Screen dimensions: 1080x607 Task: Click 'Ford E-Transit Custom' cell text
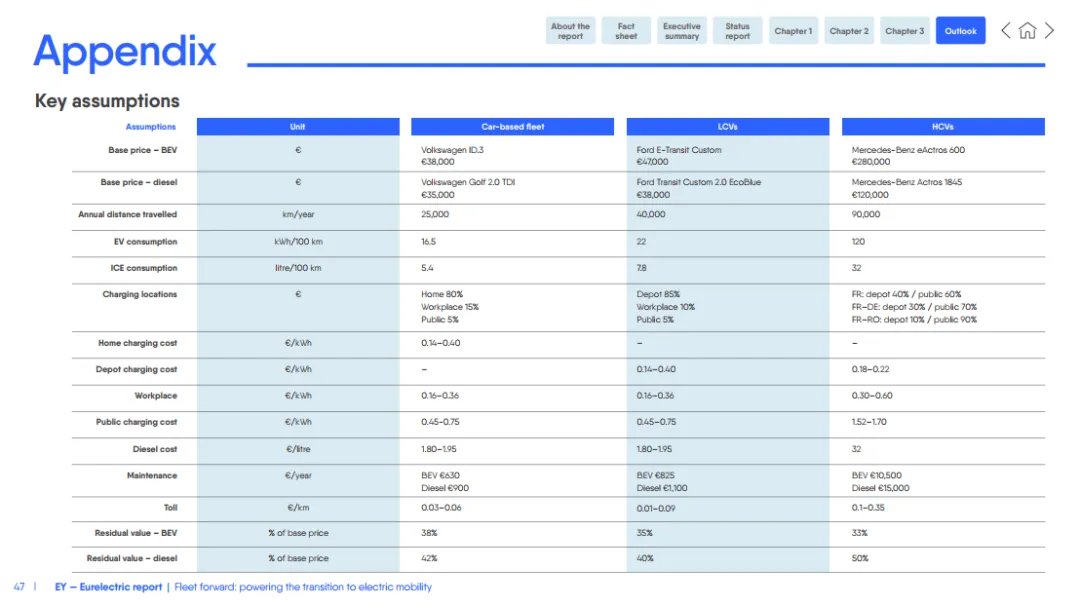[678, 150]
